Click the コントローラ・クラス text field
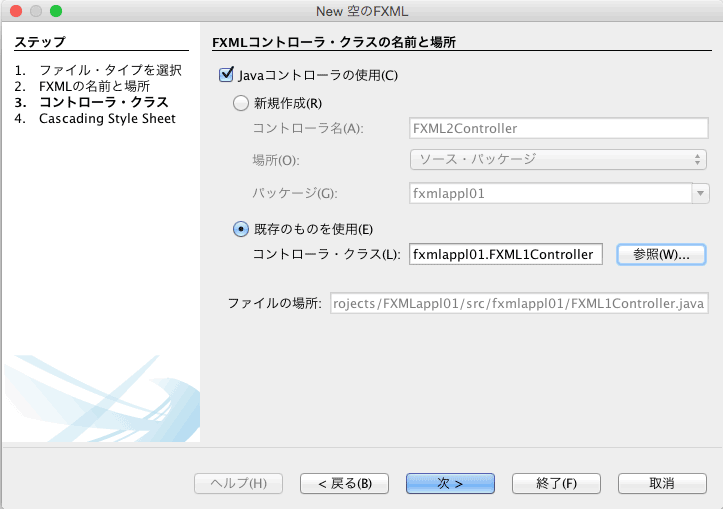 coord(506,254)
